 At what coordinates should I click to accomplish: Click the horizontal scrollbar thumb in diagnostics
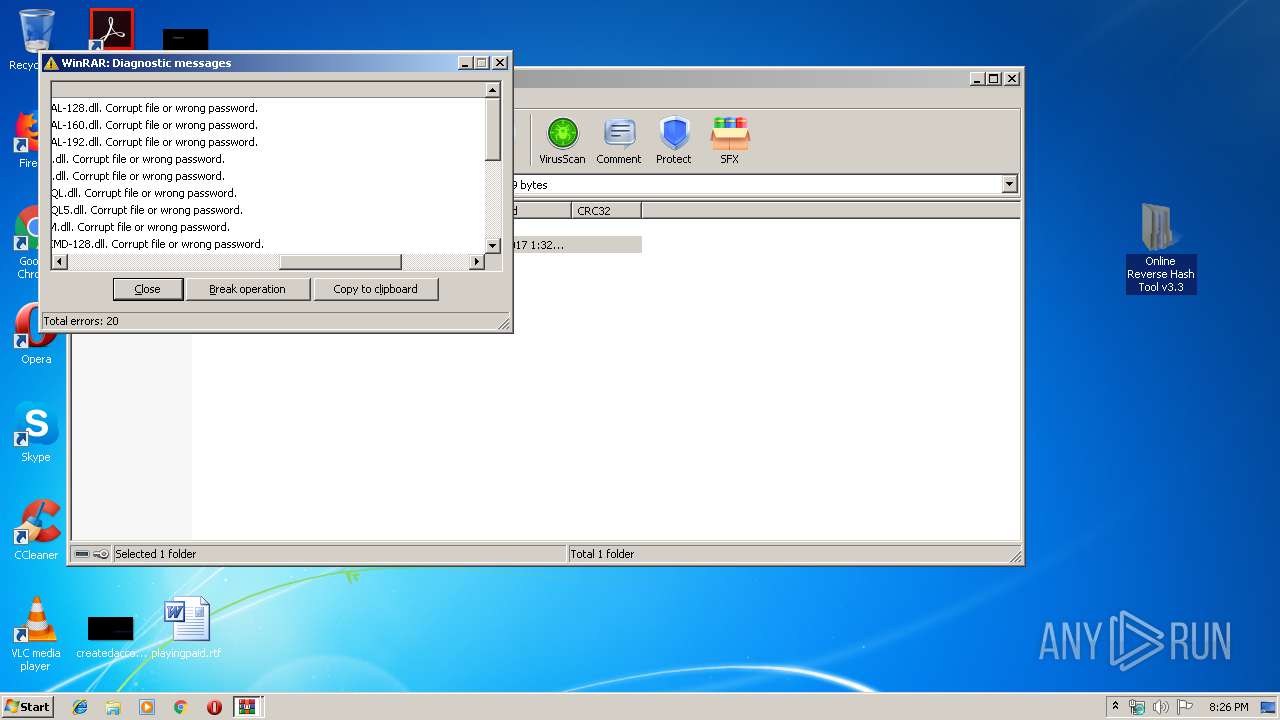tap(340, 262)
